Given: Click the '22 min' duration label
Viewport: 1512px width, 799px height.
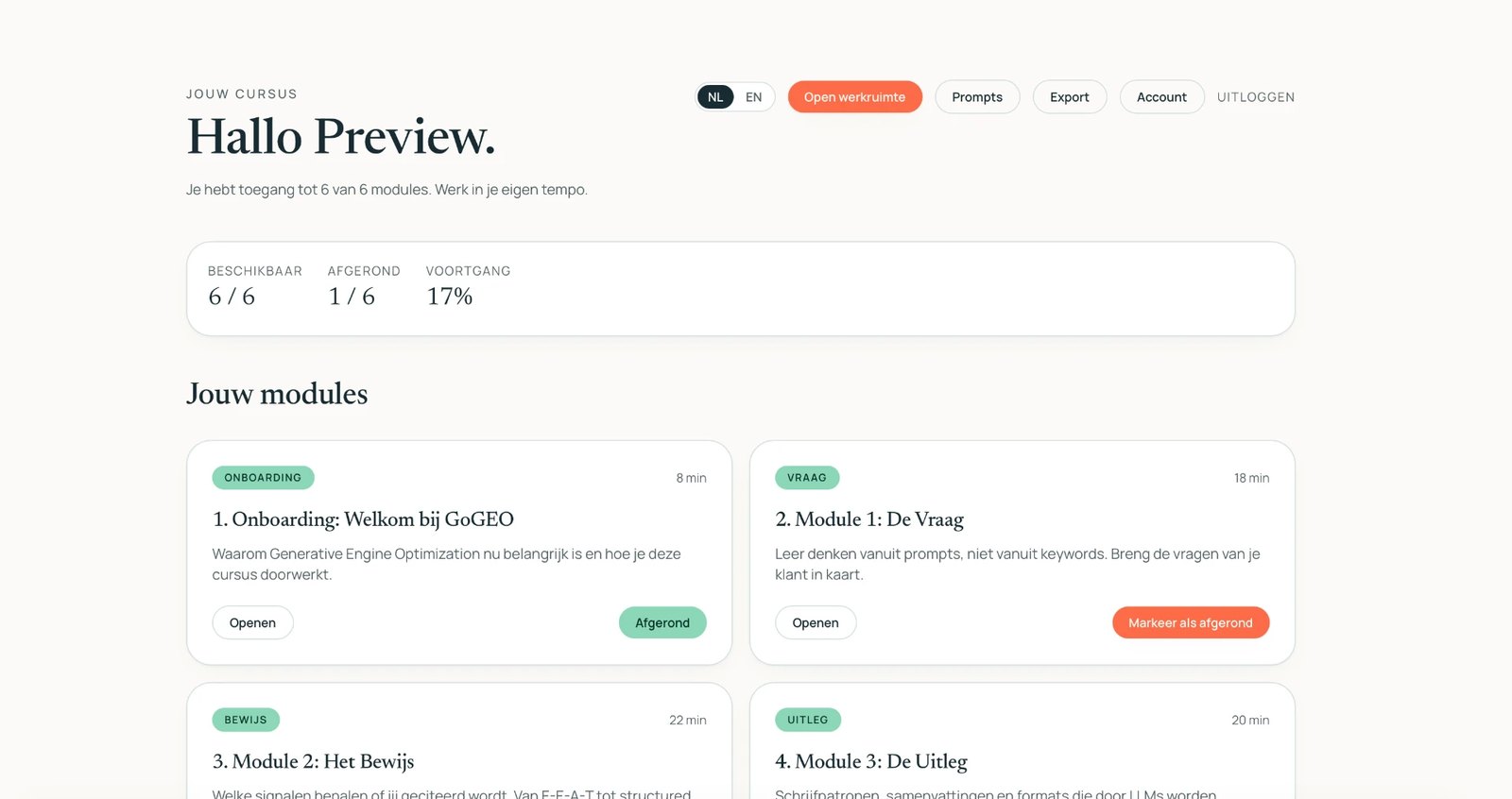Looking at the screenshot, I should pyautogui.click(x=688, y=720).
